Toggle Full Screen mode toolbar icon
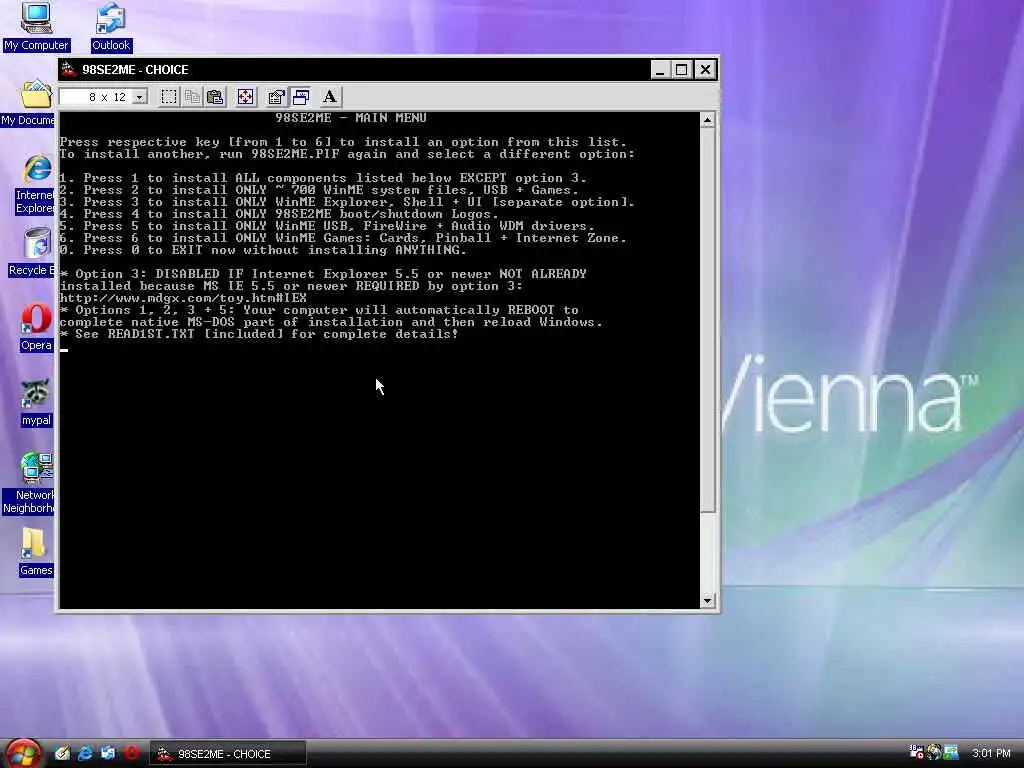Viewport: 1024px width, 768px height. (246, 97)
